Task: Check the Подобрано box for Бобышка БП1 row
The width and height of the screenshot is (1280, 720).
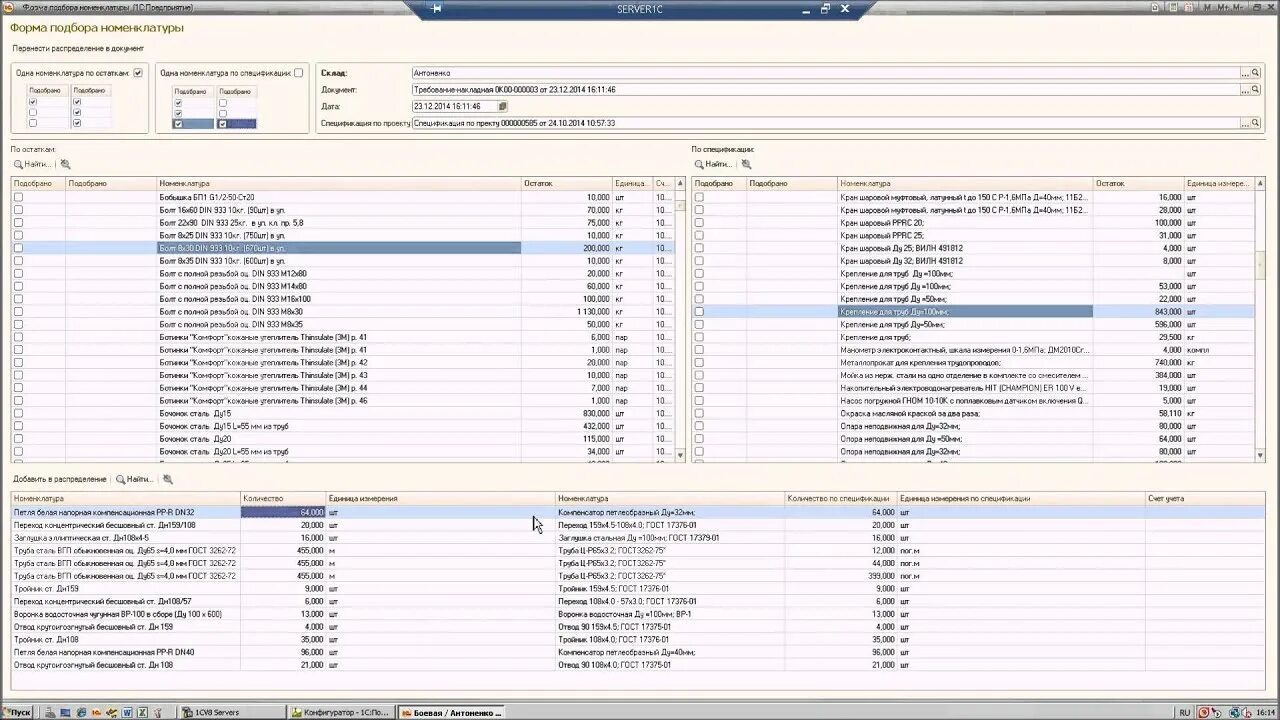Action: click(x=18, y=198)
